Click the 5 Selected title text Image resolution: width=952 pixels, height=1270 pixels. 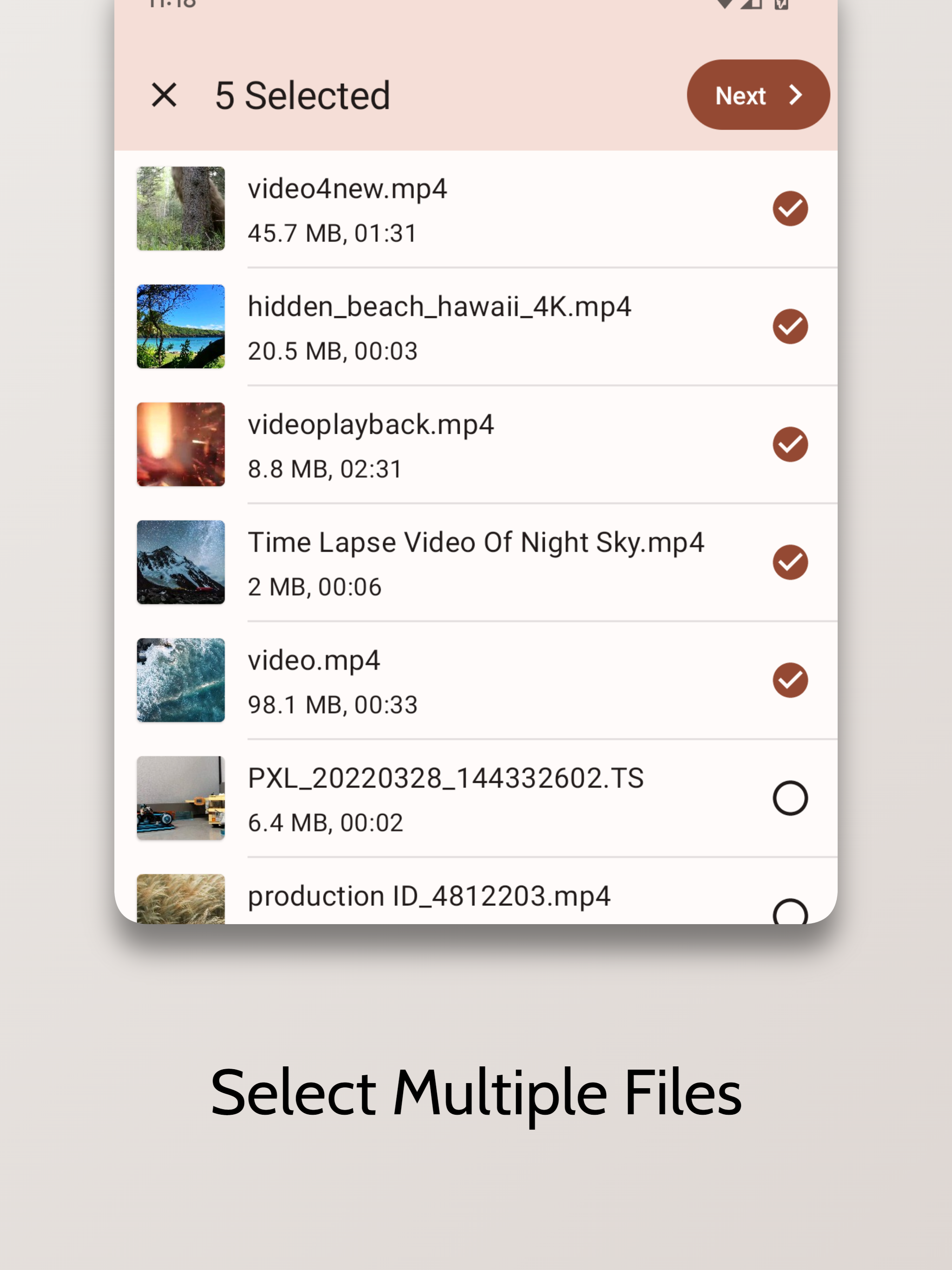pyautogui.click(x=303, y=95)
